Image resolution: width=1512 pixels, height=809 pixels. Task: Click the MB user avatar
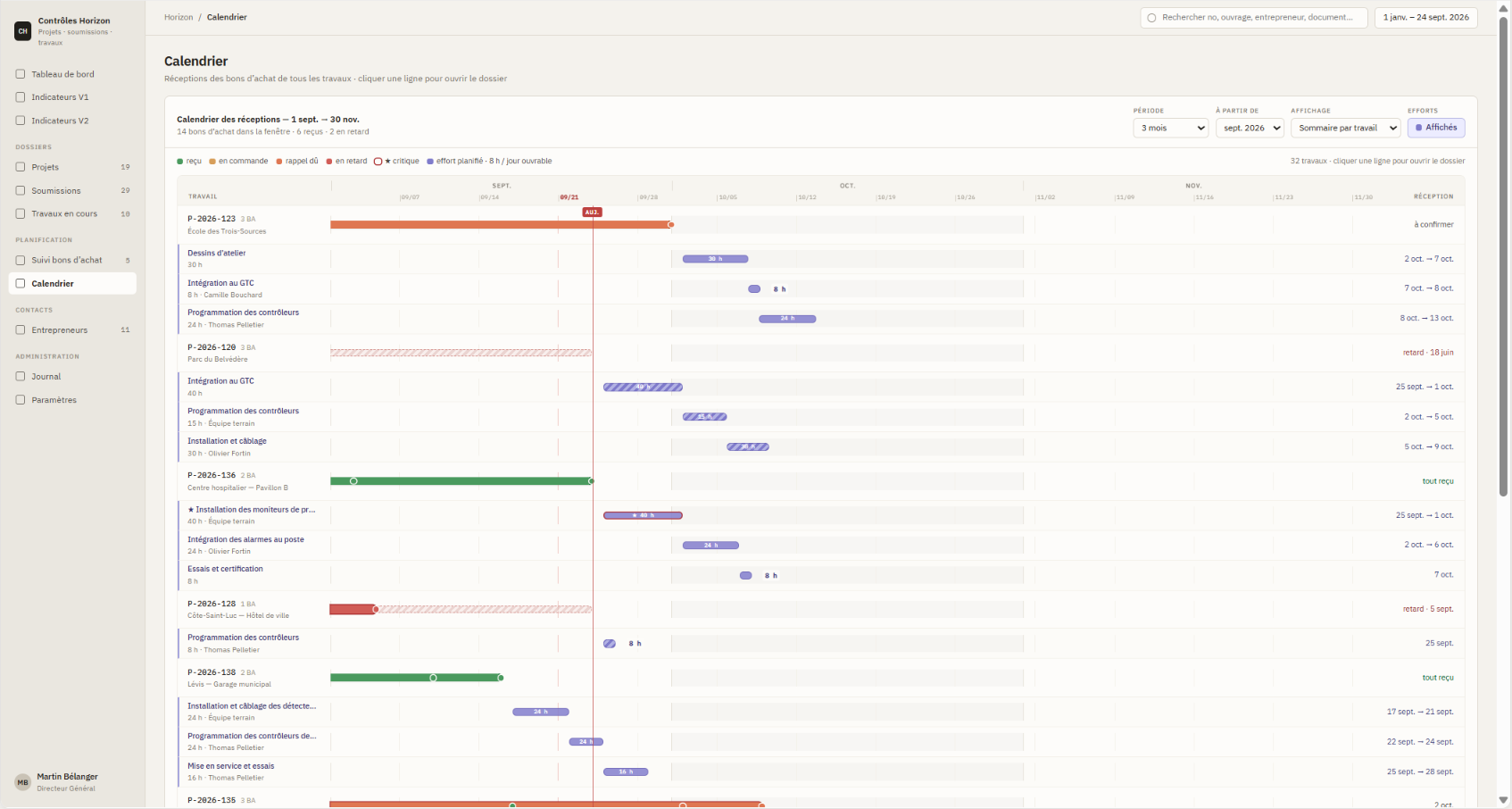click(x=22, y=782)
